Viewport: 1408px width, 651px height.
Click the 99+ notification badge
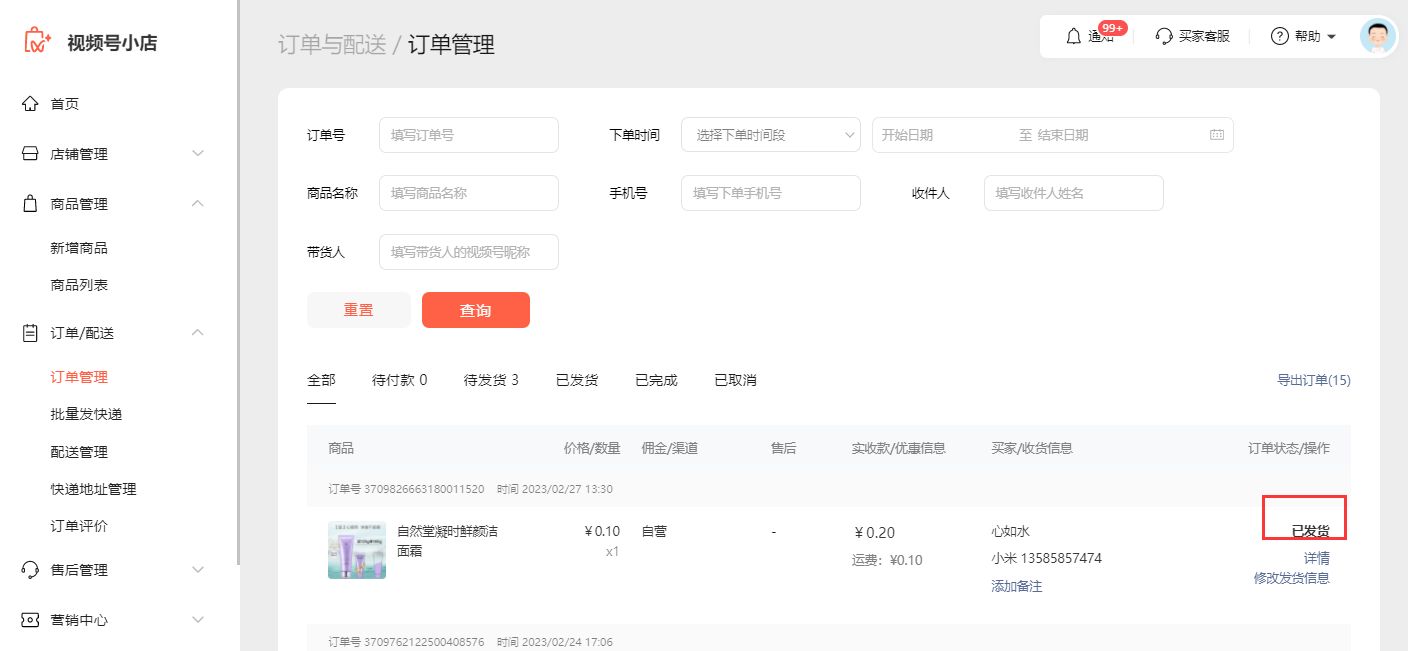coord(1113,28)
